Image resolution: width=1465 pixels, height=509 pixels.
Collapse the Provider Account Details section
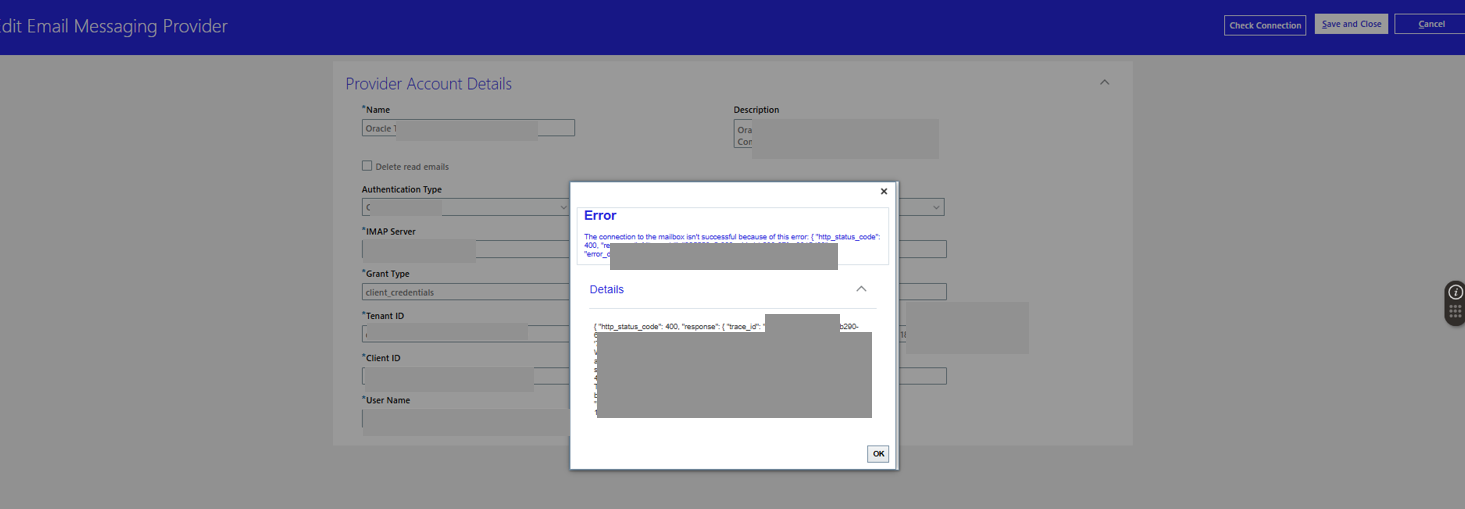(1104, 82)
